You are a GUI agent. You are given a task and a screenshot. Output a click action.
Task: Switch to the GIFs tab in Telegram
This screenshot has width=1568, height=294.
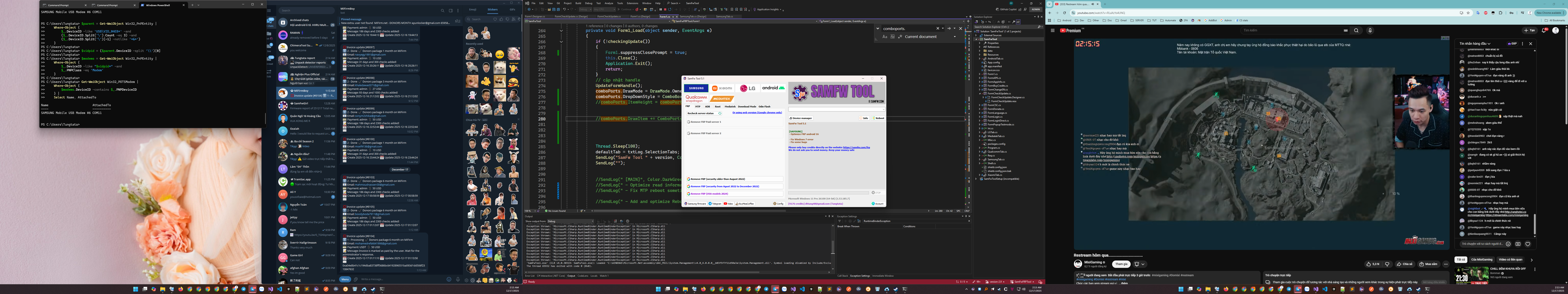pyautogui.click(x=512, y=10)
